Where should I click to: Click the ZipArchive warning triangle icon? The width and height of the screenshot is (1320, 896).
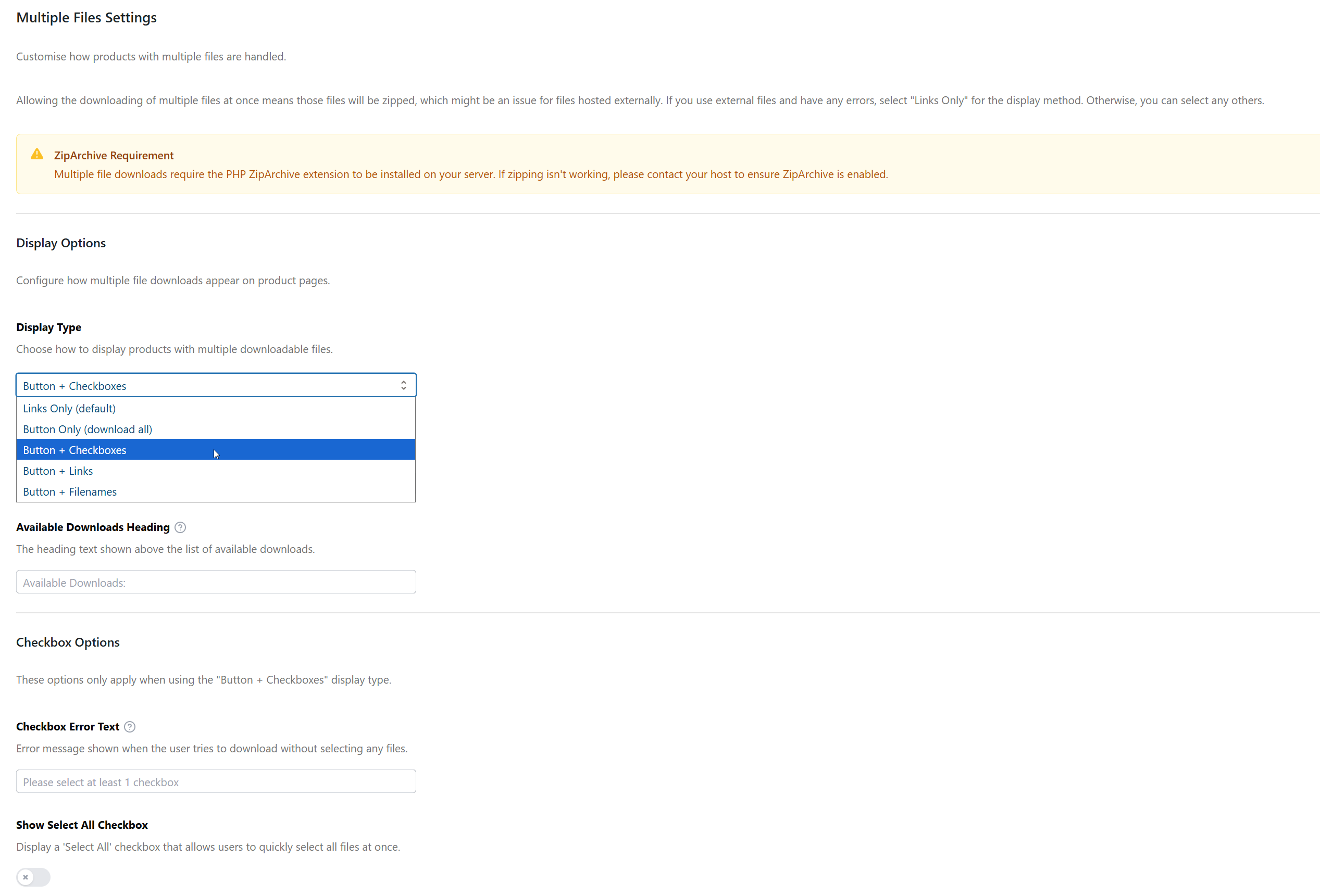pyautogui.click(x=36, y=154)
